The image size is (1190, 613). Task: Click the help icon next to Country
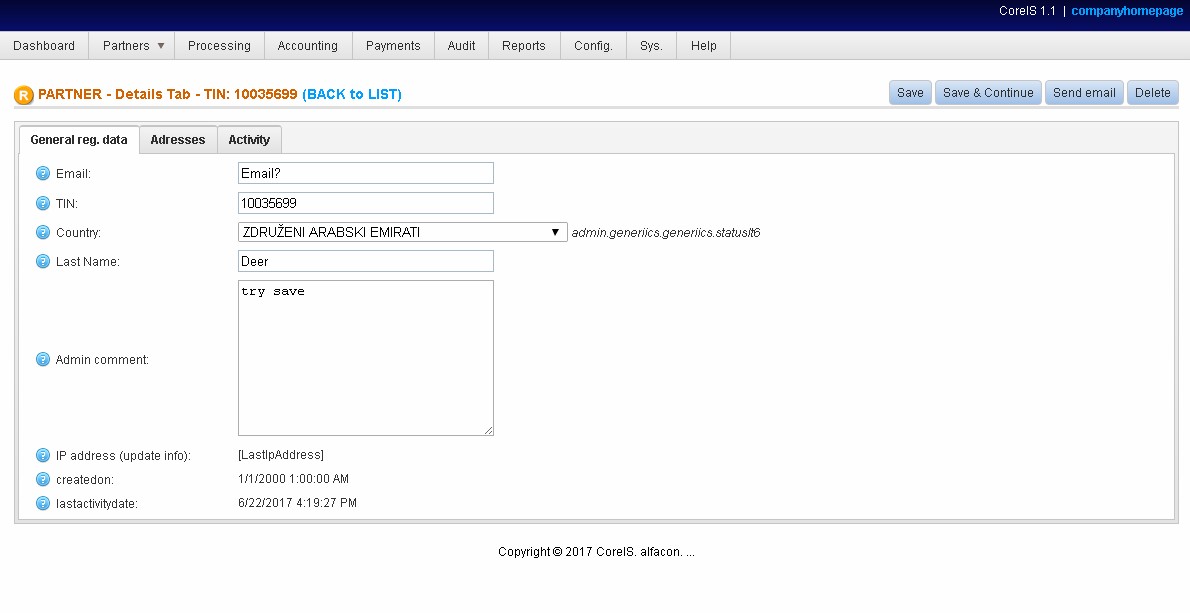(x=43, y=232)
